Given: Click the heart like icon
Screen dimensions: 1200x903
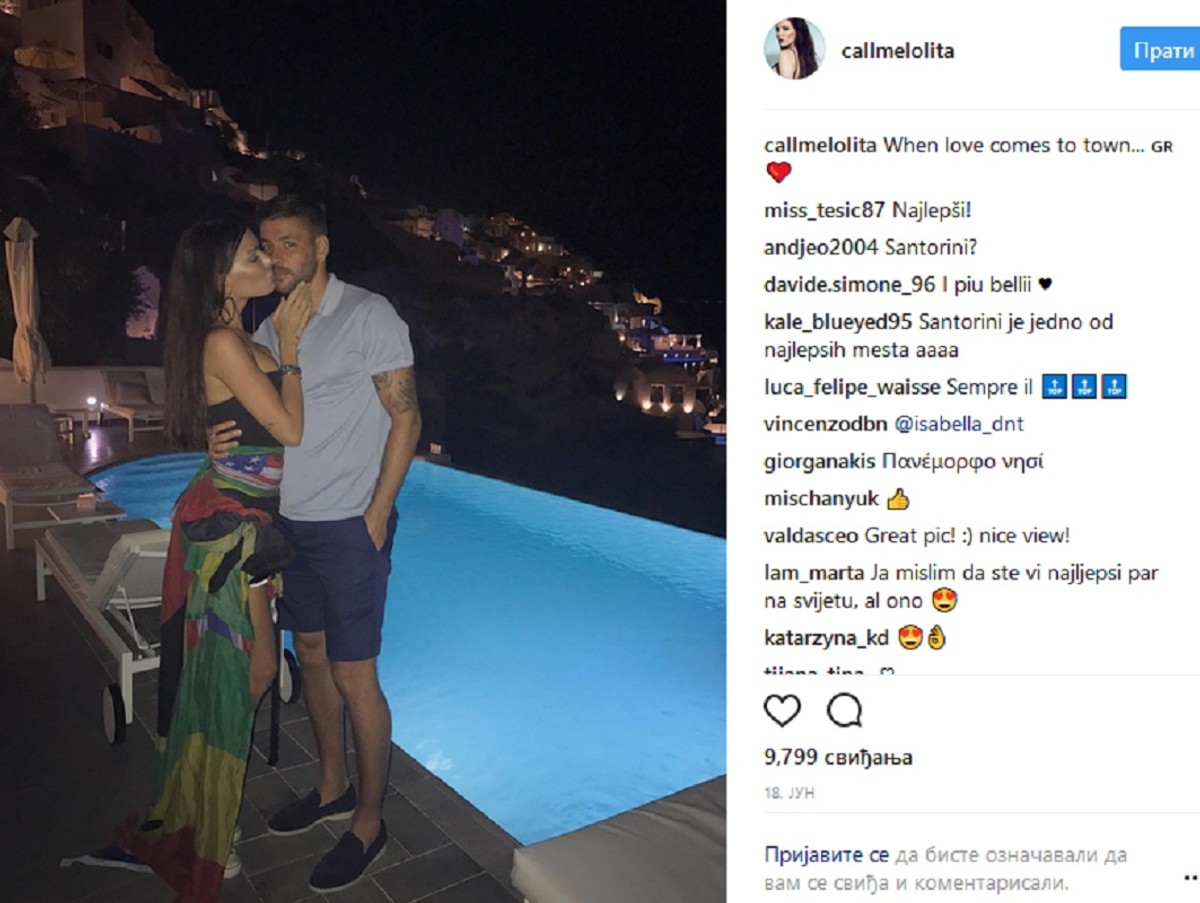Looking at the screenshot, I should click(782, 710).
